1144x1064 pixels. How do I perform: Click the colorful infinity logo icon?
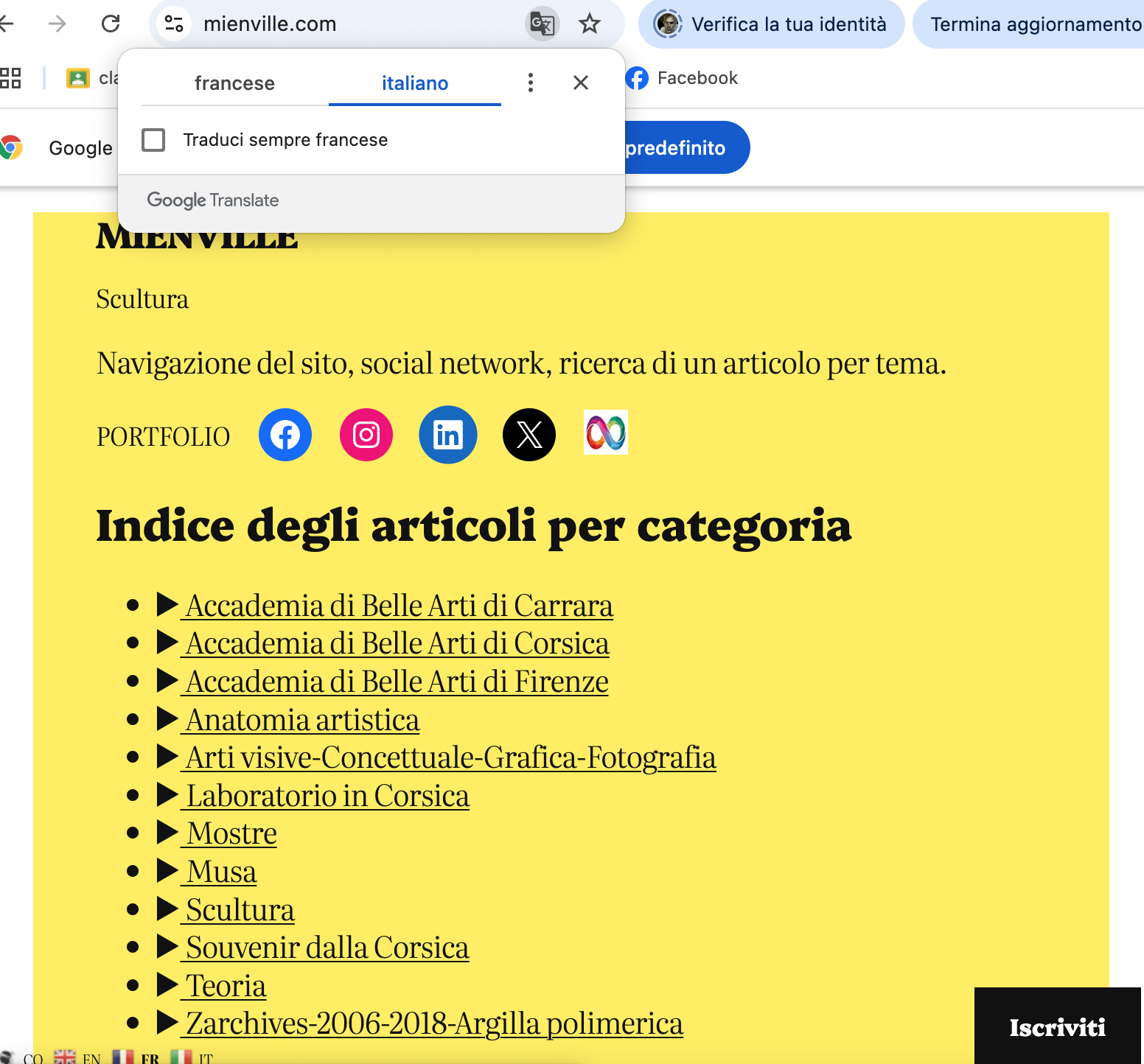click(606, 433)
